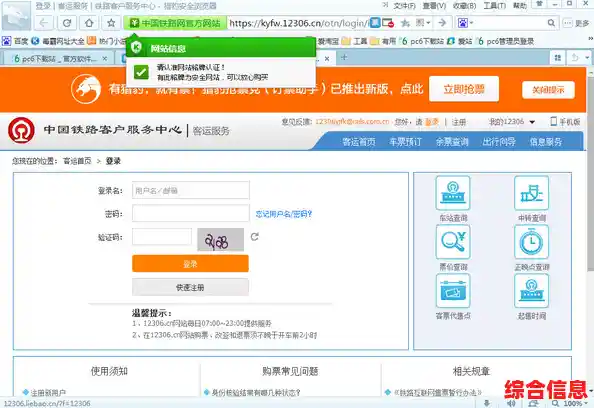
Task: Click the orange 登录 link in header
Action: click(431, 122)
